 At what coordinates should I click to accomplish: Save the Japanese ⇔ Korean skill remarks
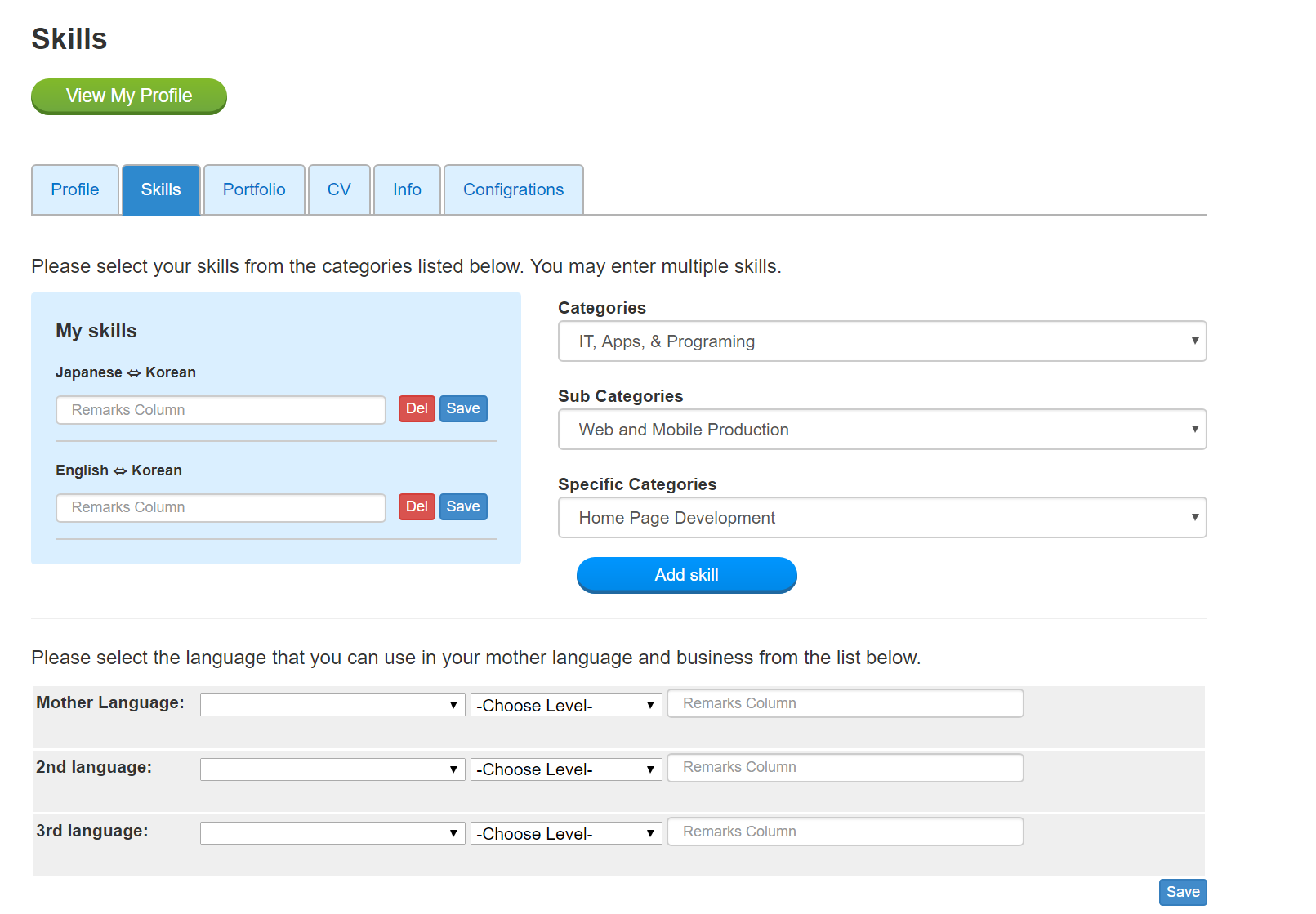pos(463,408)
